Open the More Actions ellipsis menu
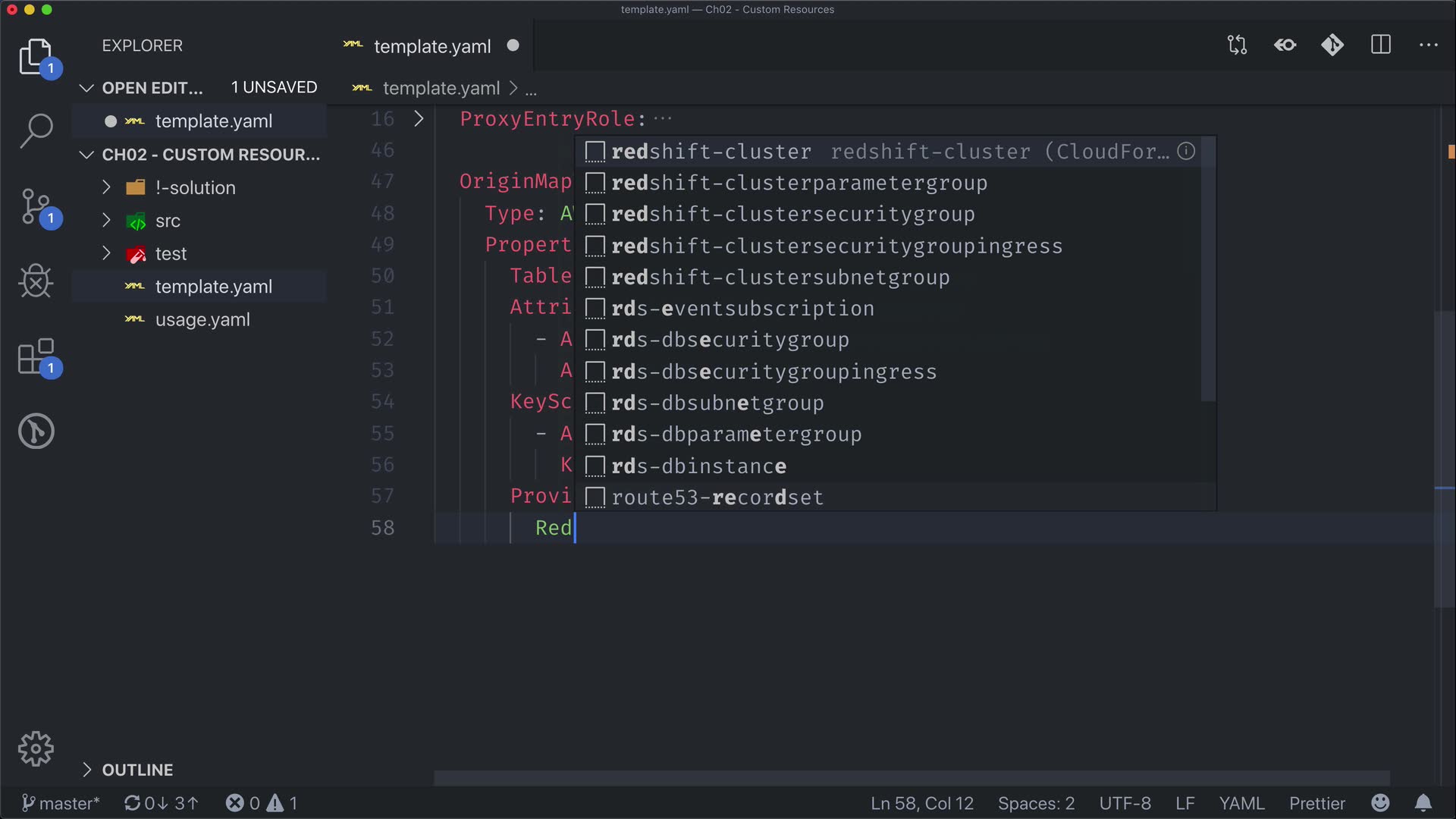 pos(1429,45)
